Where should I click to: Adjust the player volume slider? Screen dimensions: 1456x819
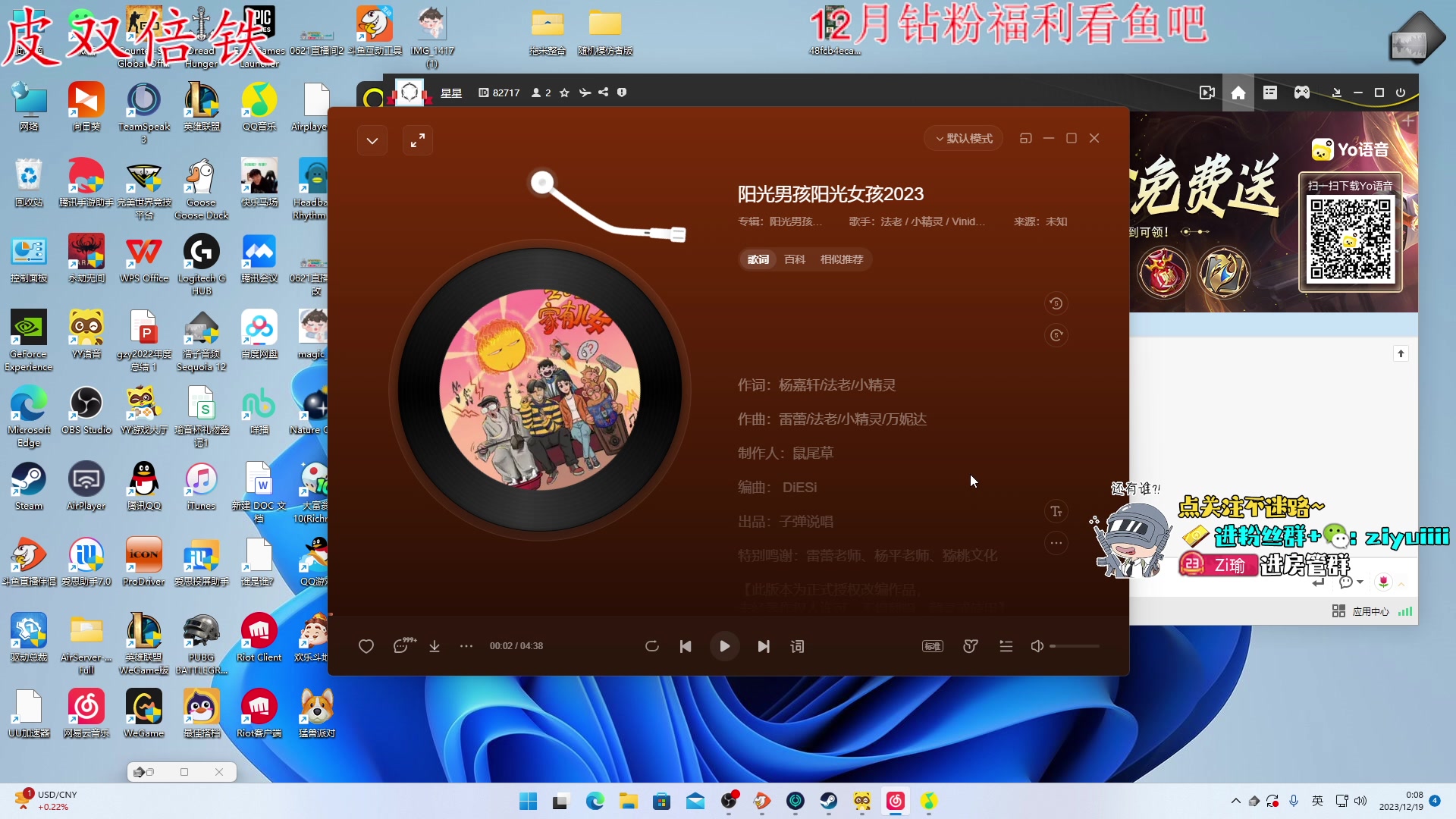tap(1075, 646)
